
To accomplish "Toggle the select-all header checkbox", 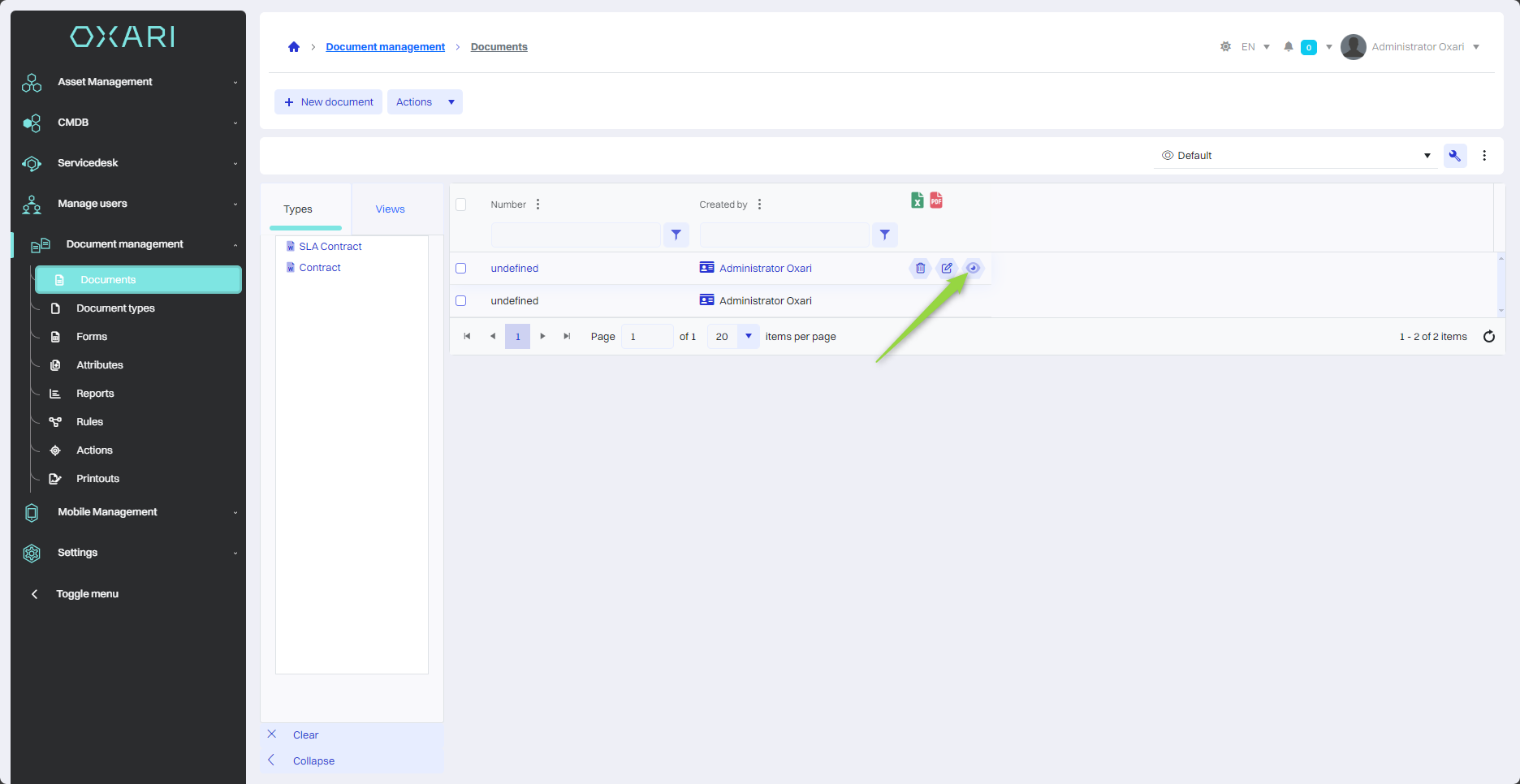I will click(x=461, y=205).
